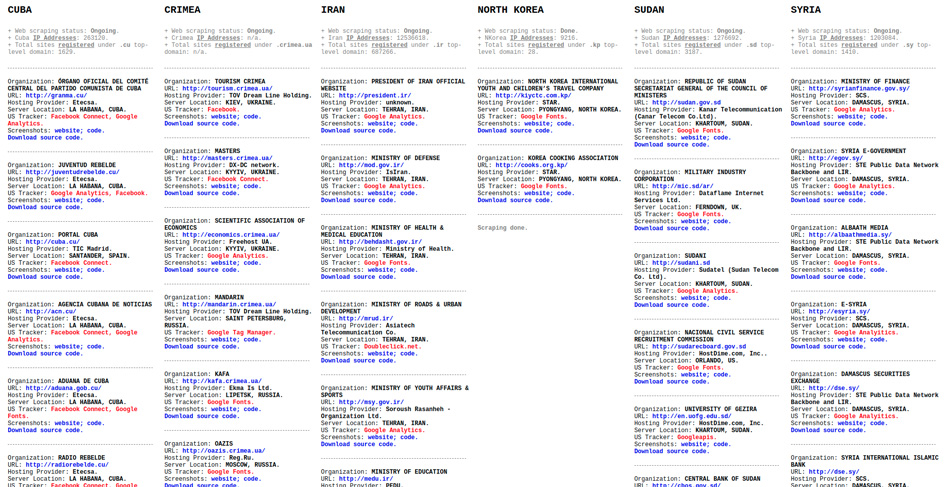950x487 pixels.
Task: Open the en.uofg.edu.sd link
Action: tap(692, 416)
